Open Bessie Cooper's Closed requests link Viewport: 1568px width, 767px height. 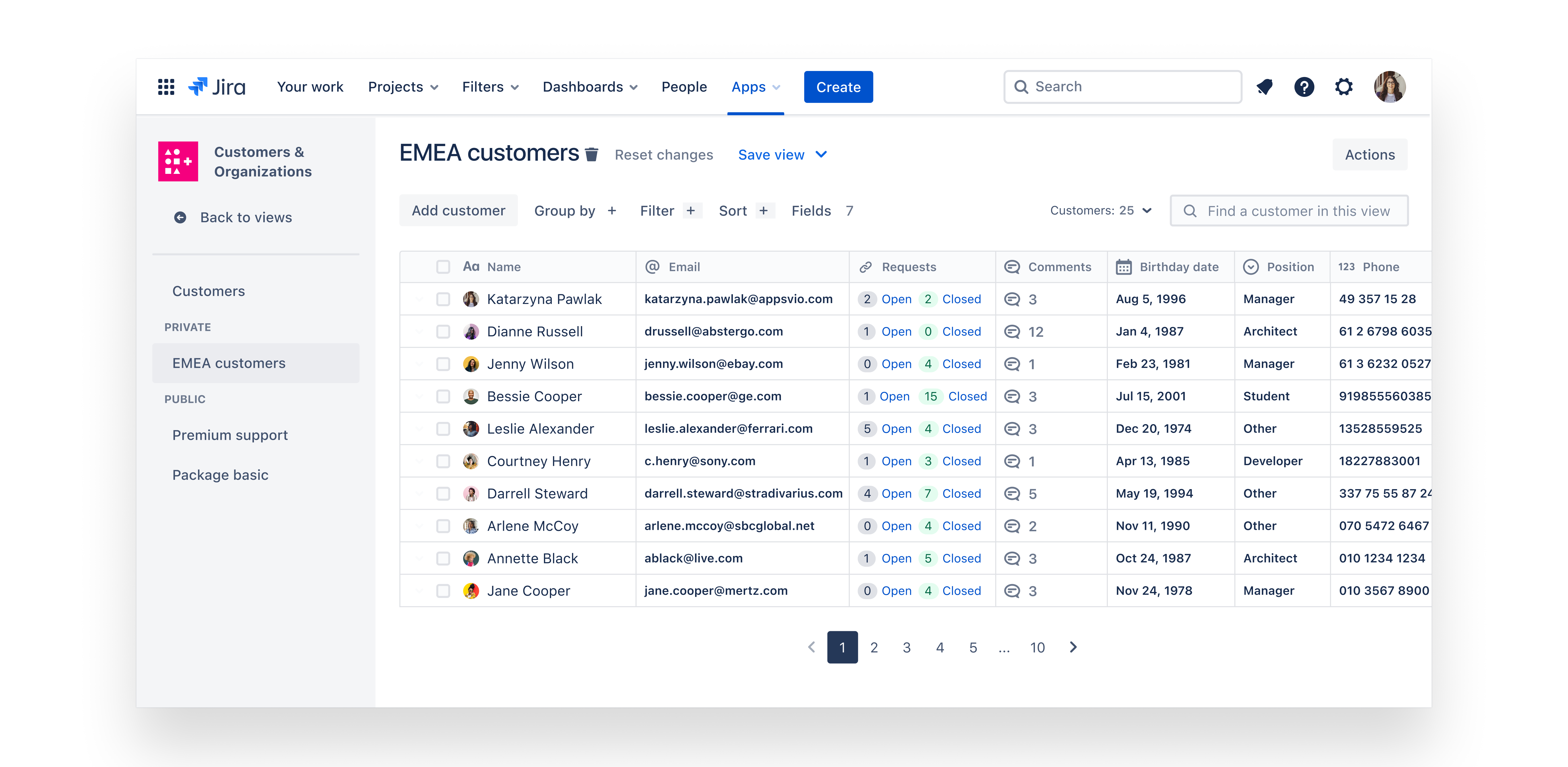pyautogui.click(x=967, y=396)
